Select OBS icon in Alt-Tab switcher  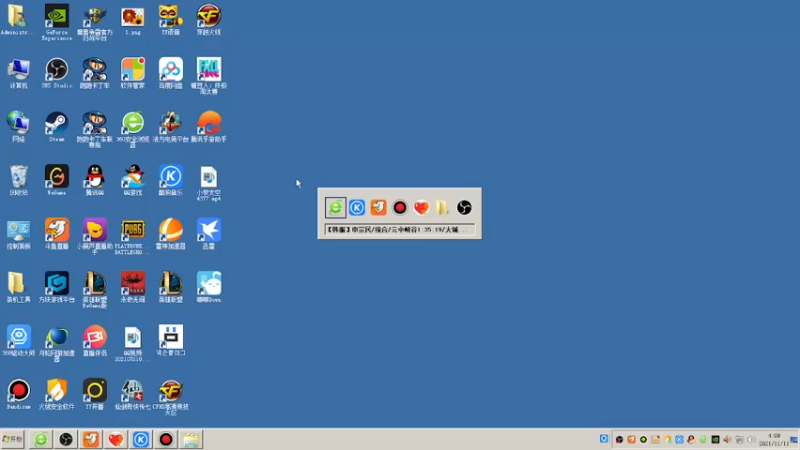pyautogui.click(x=464, y=208)
